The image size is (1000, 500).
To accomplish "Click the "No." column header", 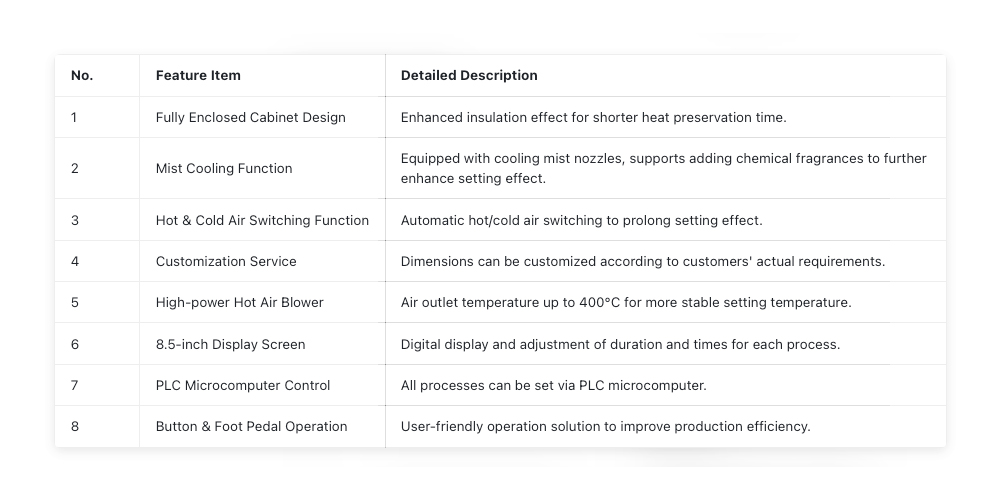I will pyautogui.click(x=82, y=75).
